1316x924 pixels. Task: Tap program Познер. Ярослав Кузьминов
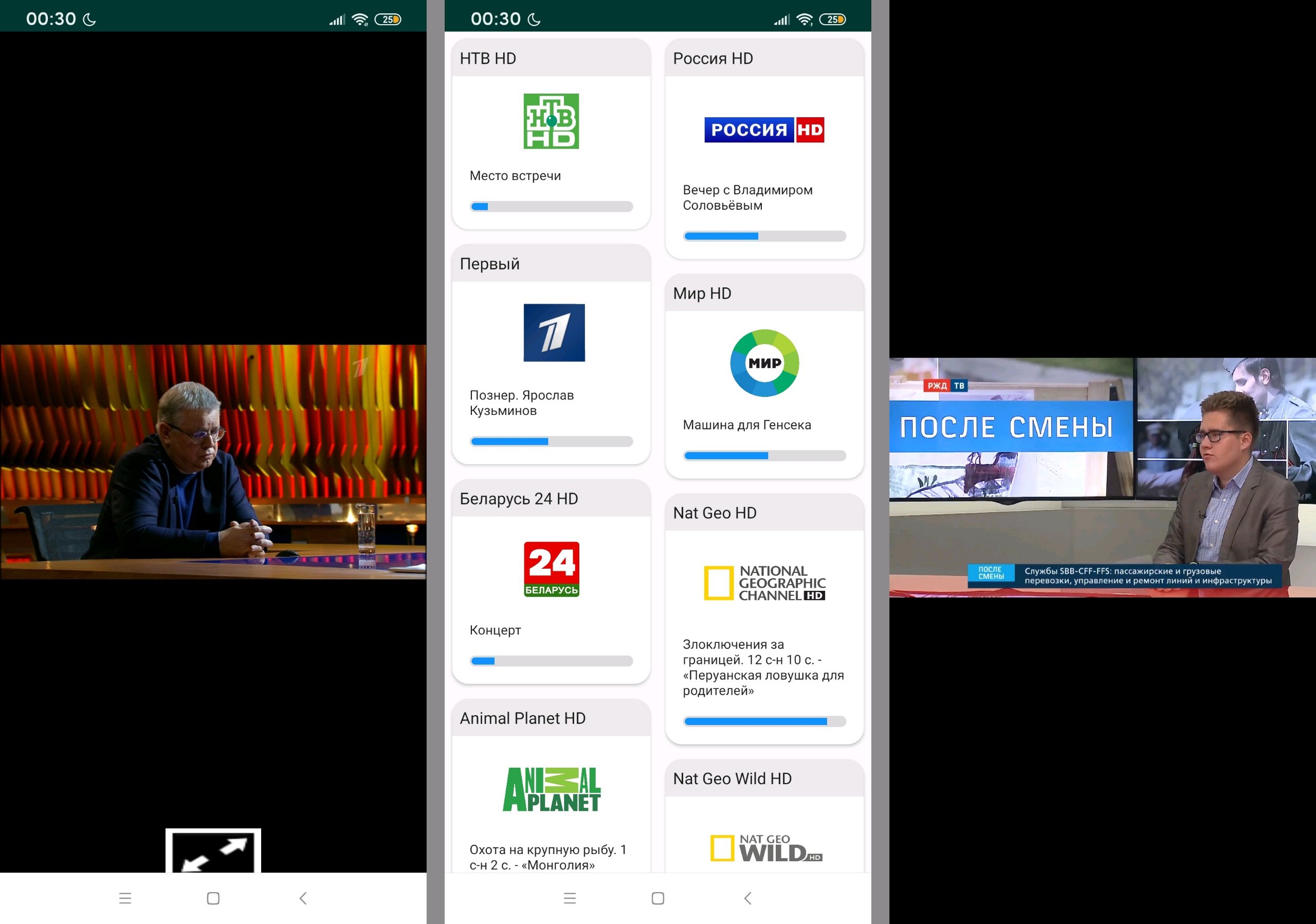(x=521, y=403)
